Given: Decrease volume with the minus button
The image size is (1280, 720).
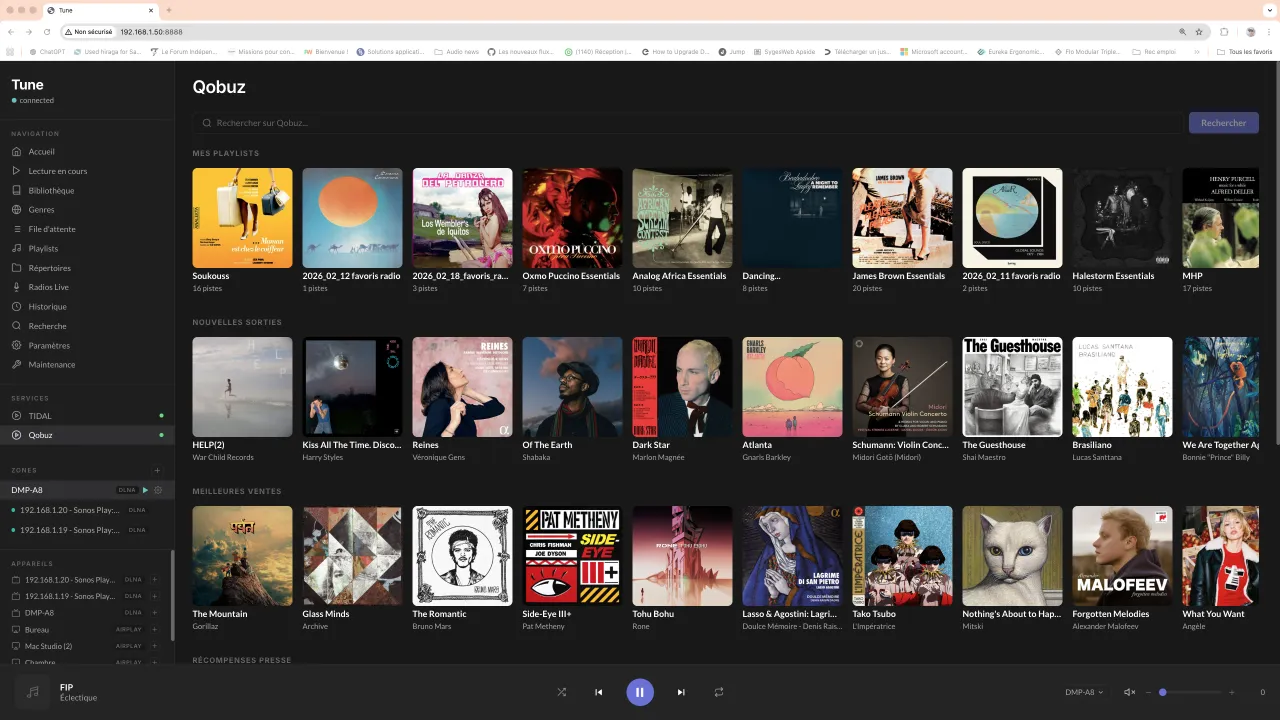Looking at the screenshot, I should point(1148,692).
